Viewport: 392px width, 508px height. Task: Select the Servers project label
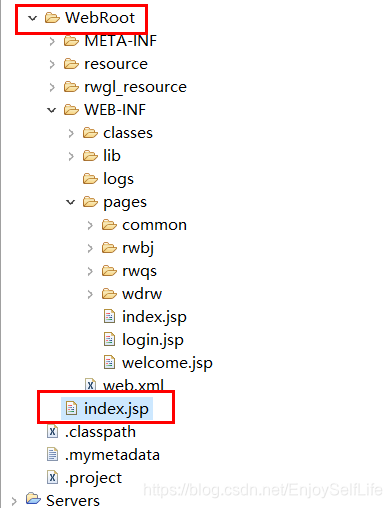tap(73, 500)
